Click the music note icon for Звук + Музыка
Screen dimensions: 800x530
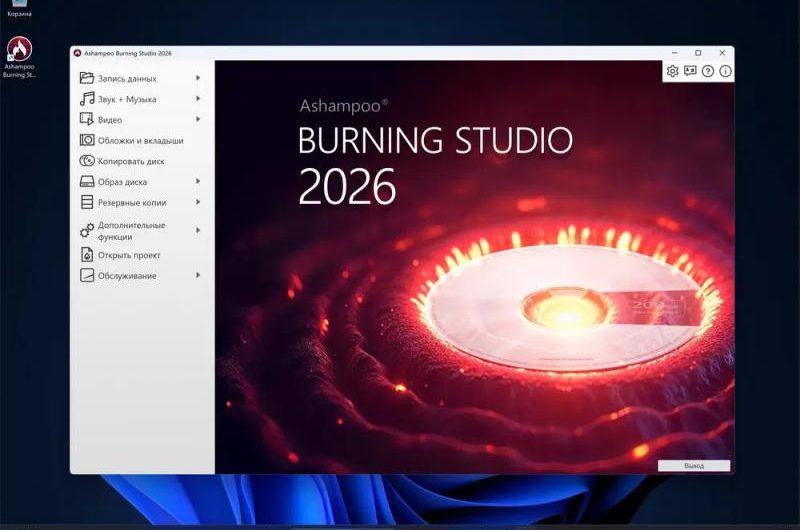pyautogui.click(x=87, y=98)
